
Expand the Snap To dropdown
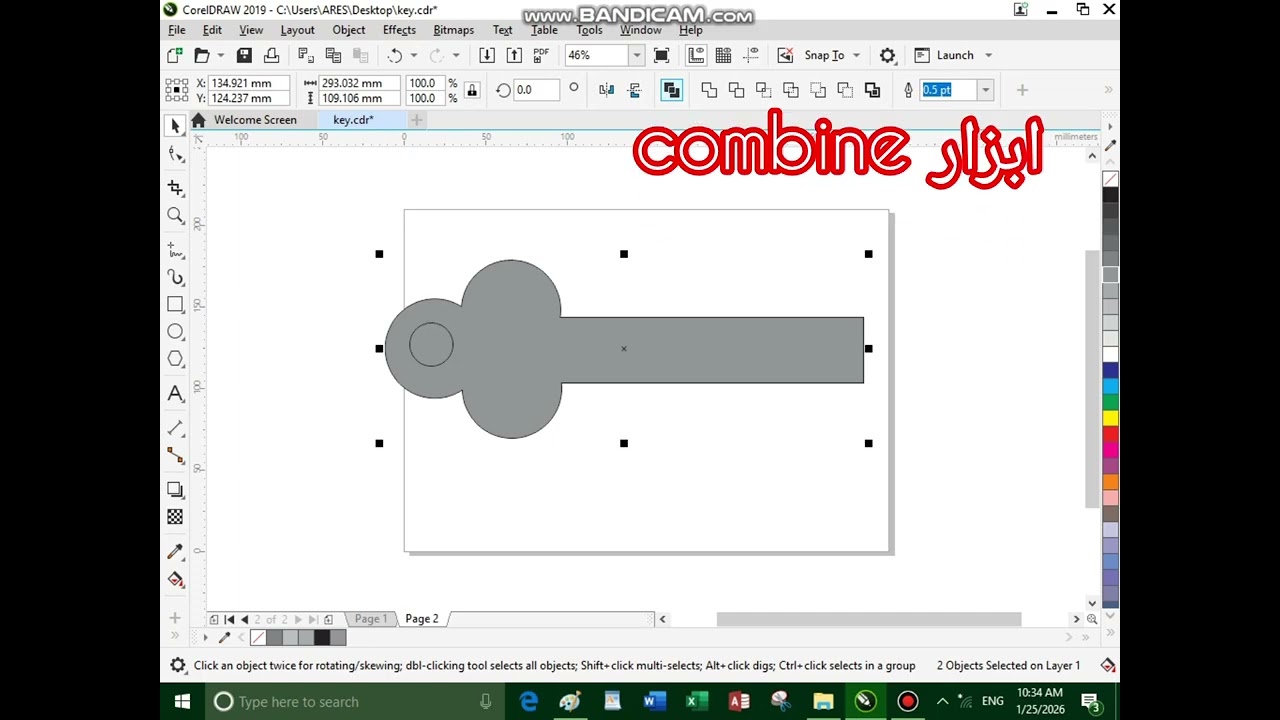[x=856, y=56]
